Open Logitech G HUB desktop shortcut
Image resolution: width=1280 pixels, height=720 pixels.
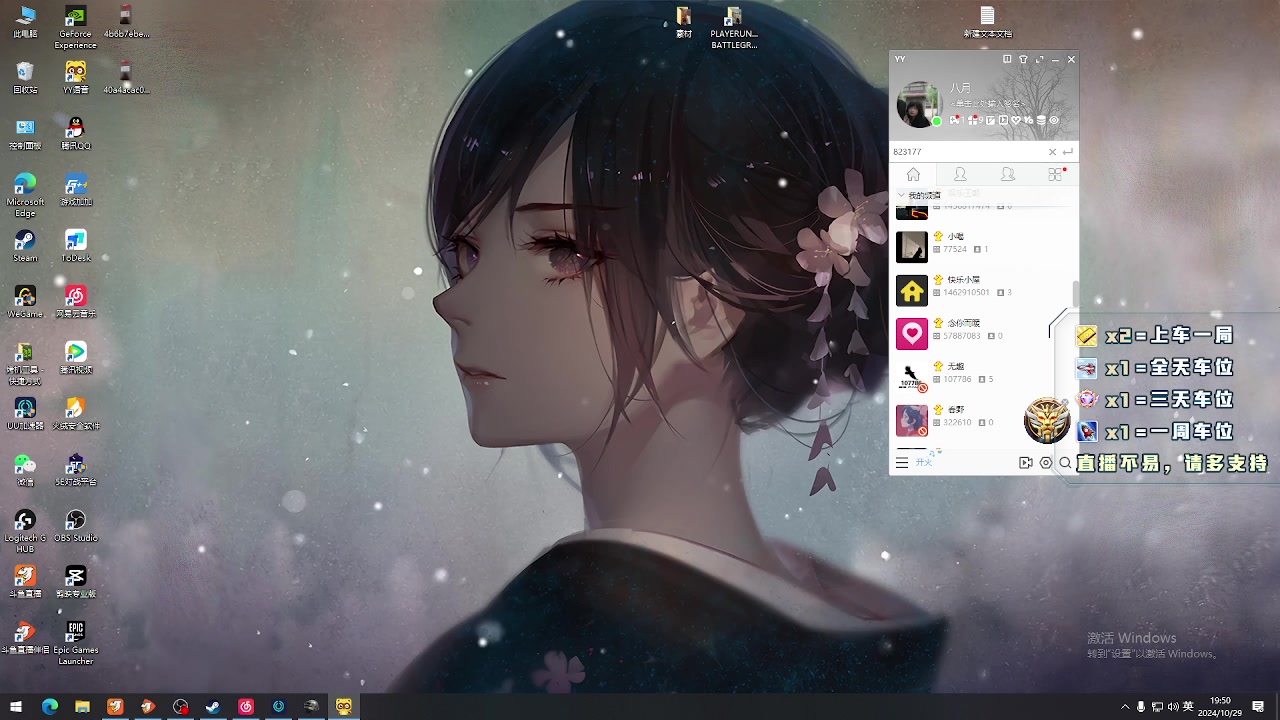tap(25, 530)
